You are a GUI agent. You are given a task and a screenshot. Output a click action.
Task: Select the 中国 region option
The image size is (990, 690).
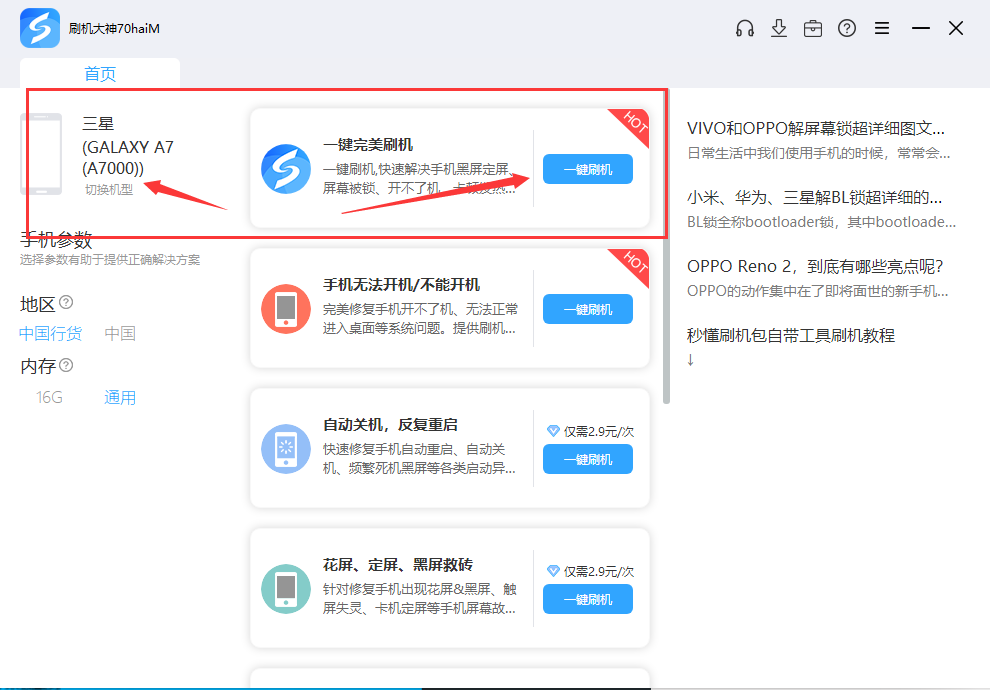pos(120,334)
